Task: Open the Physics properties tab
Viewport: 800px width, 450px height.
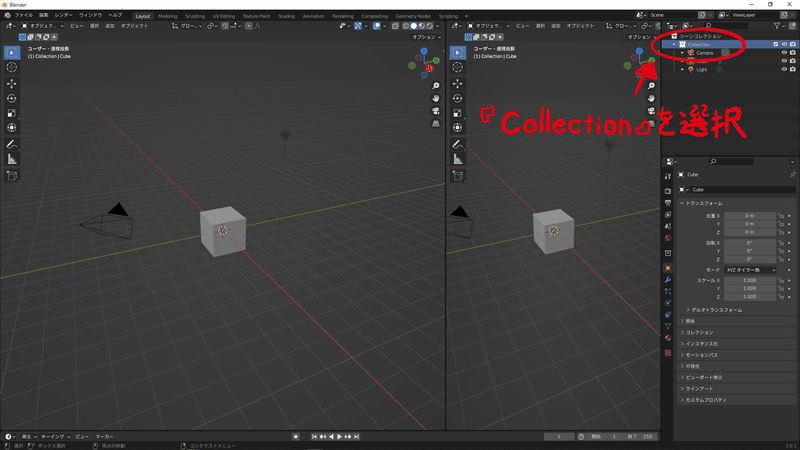Action: point(668,303)
